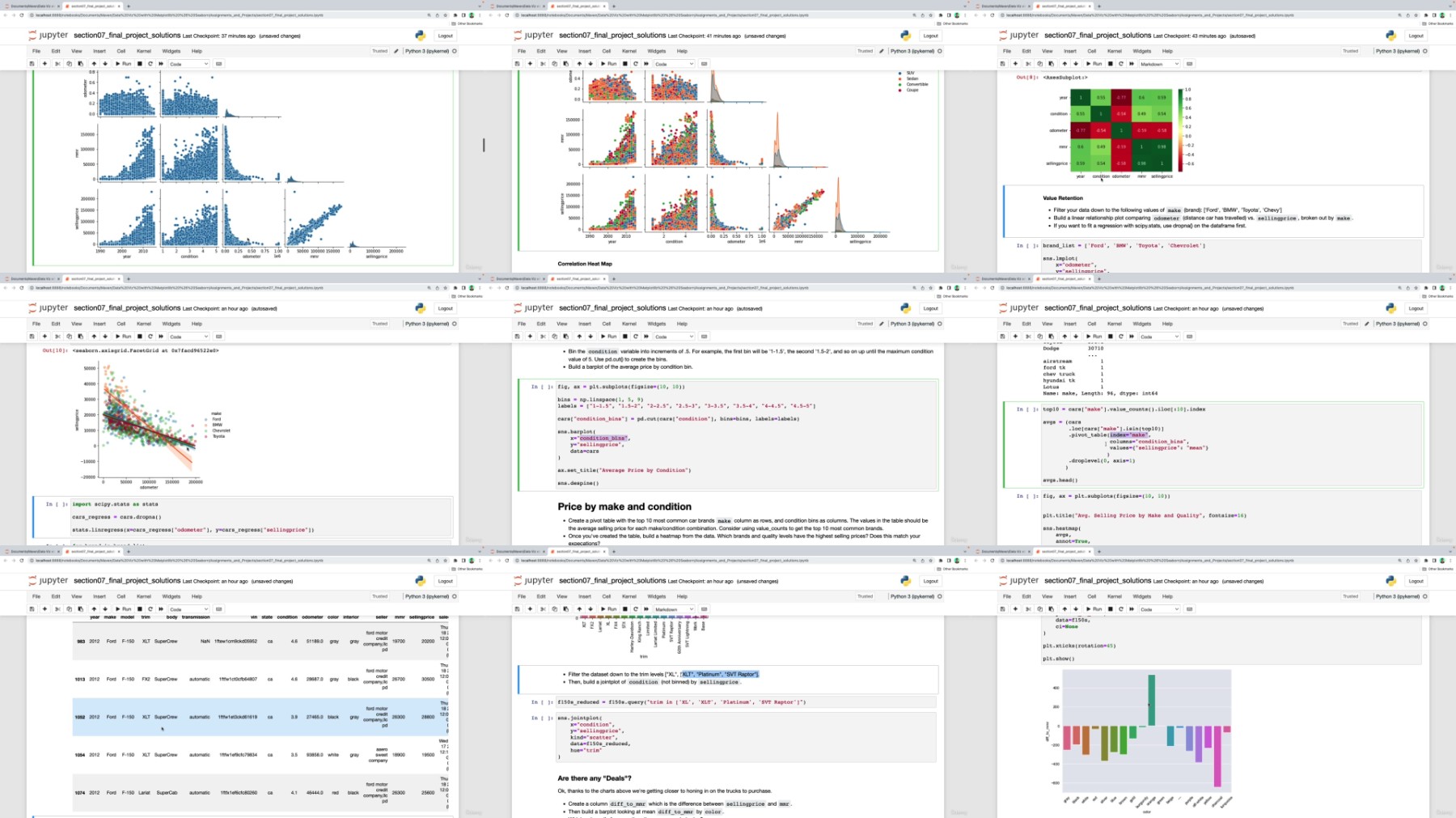Open command palette in diff_to_mmr barplot window
The height and width of the screenshot is (818, 1456).
point(1189,609)
